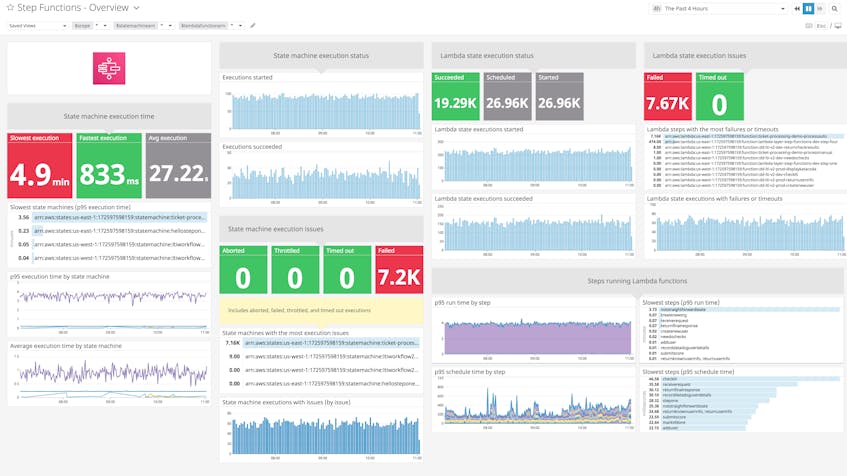Open the lambdafunctionarn variable dropdown arrow
This screenshot has width=847, height=476.
(240, 25)
